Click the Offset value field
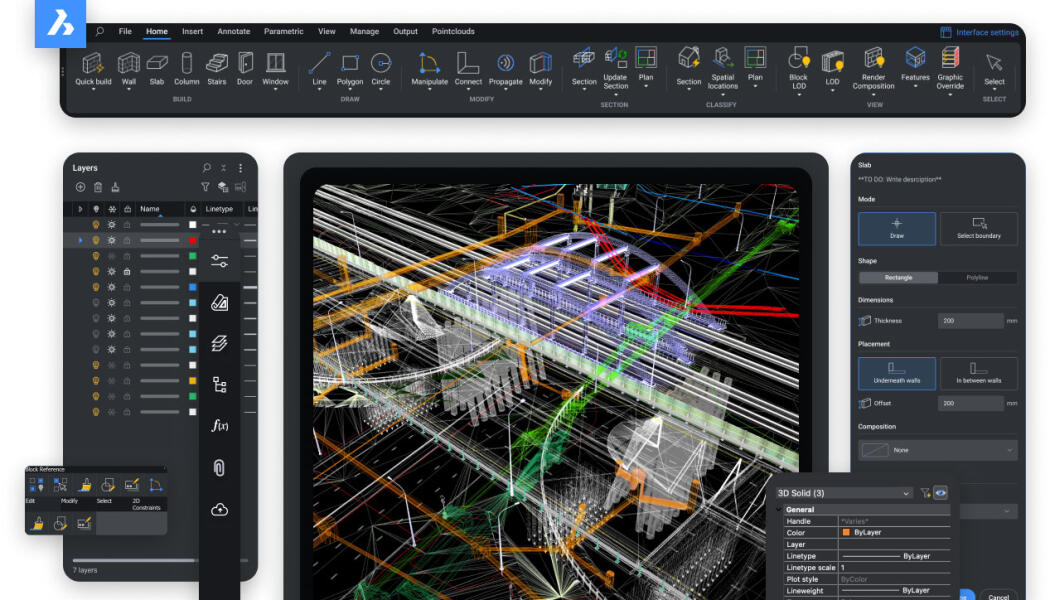This screenshot has width=1050, height=600. [x=970, y=403]
